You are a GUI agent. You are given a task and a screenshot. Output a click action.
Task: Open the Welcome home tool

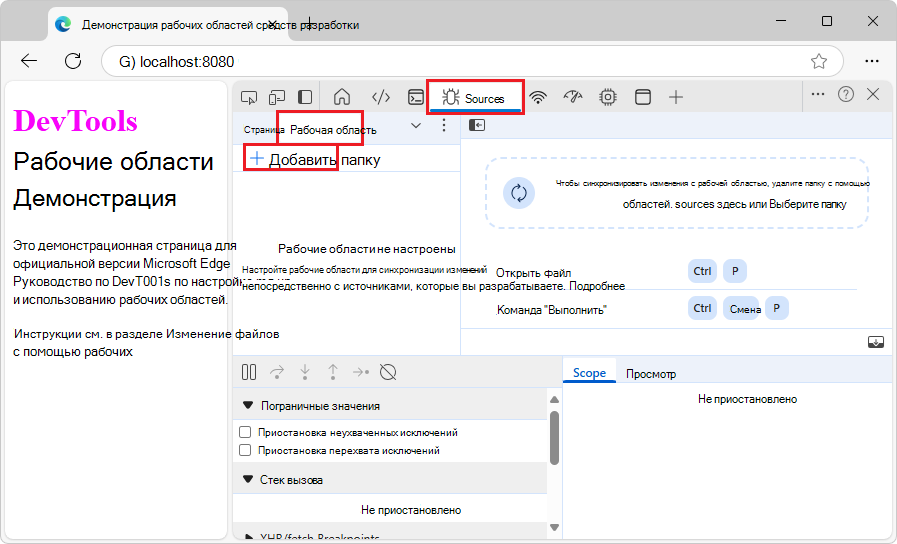pyautogui.click(x=342, y=97)
